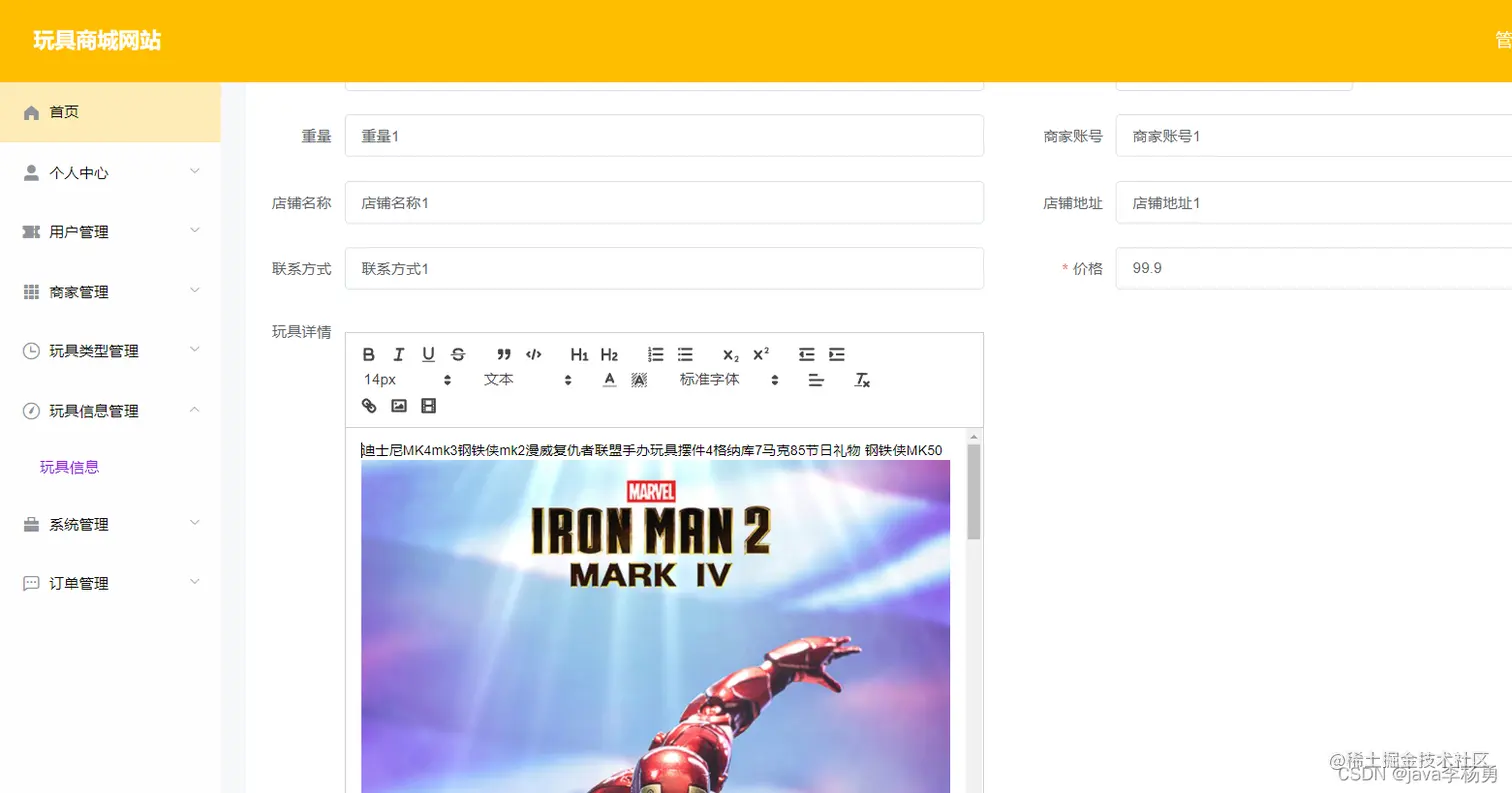Click the 商家账号 input field
The height and width of the screenshot is (793, 1512).
tap(1314, 136)
